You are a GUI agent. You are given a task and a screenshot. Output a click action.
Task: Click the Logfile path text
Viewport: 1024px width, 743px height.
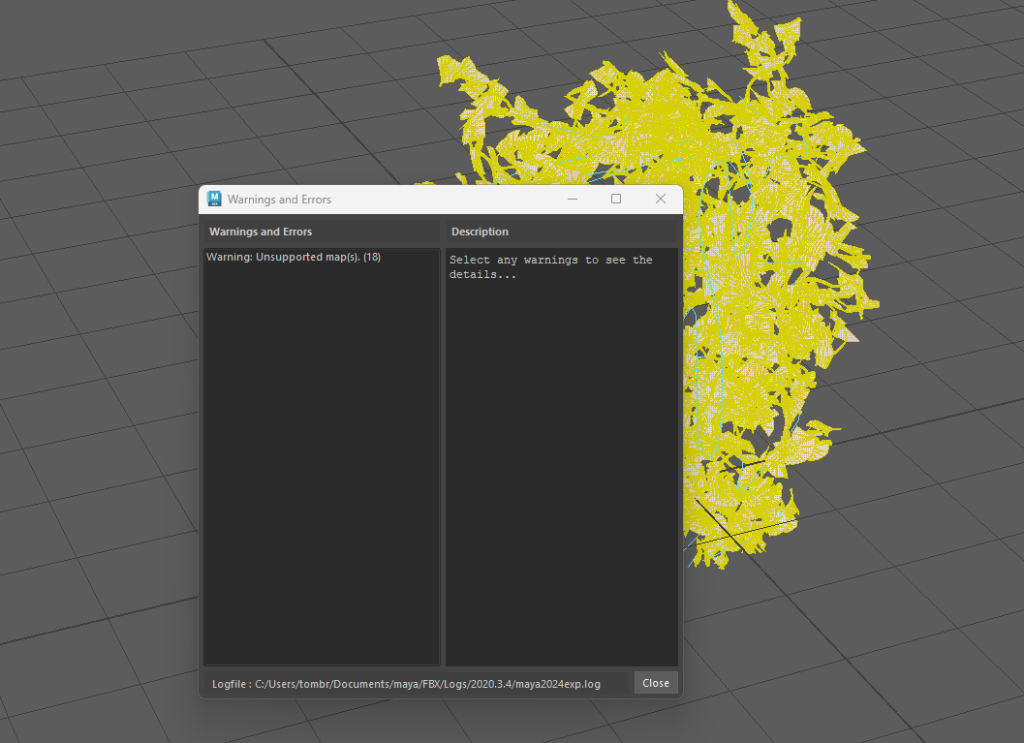tap(406, 684)
